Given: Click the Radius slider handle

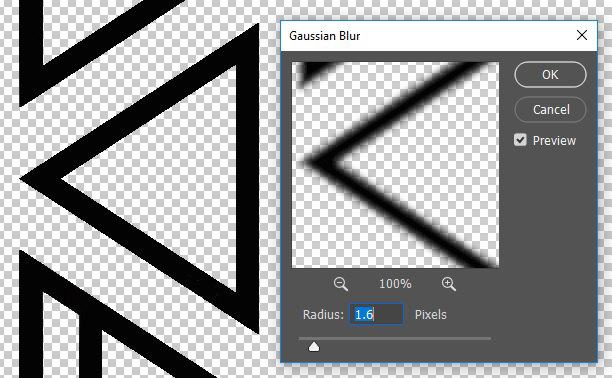Looking at the screenshot, I should 314,347.
